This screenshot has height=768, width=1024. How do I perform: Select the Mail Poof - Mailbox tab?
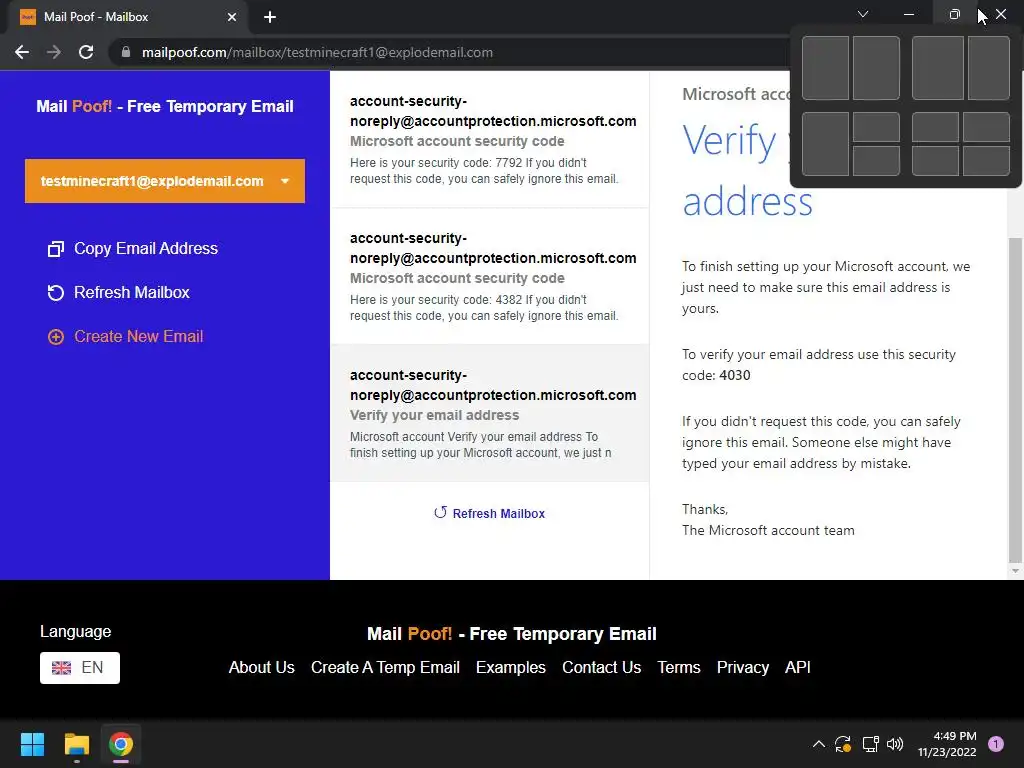pos(128,17)
